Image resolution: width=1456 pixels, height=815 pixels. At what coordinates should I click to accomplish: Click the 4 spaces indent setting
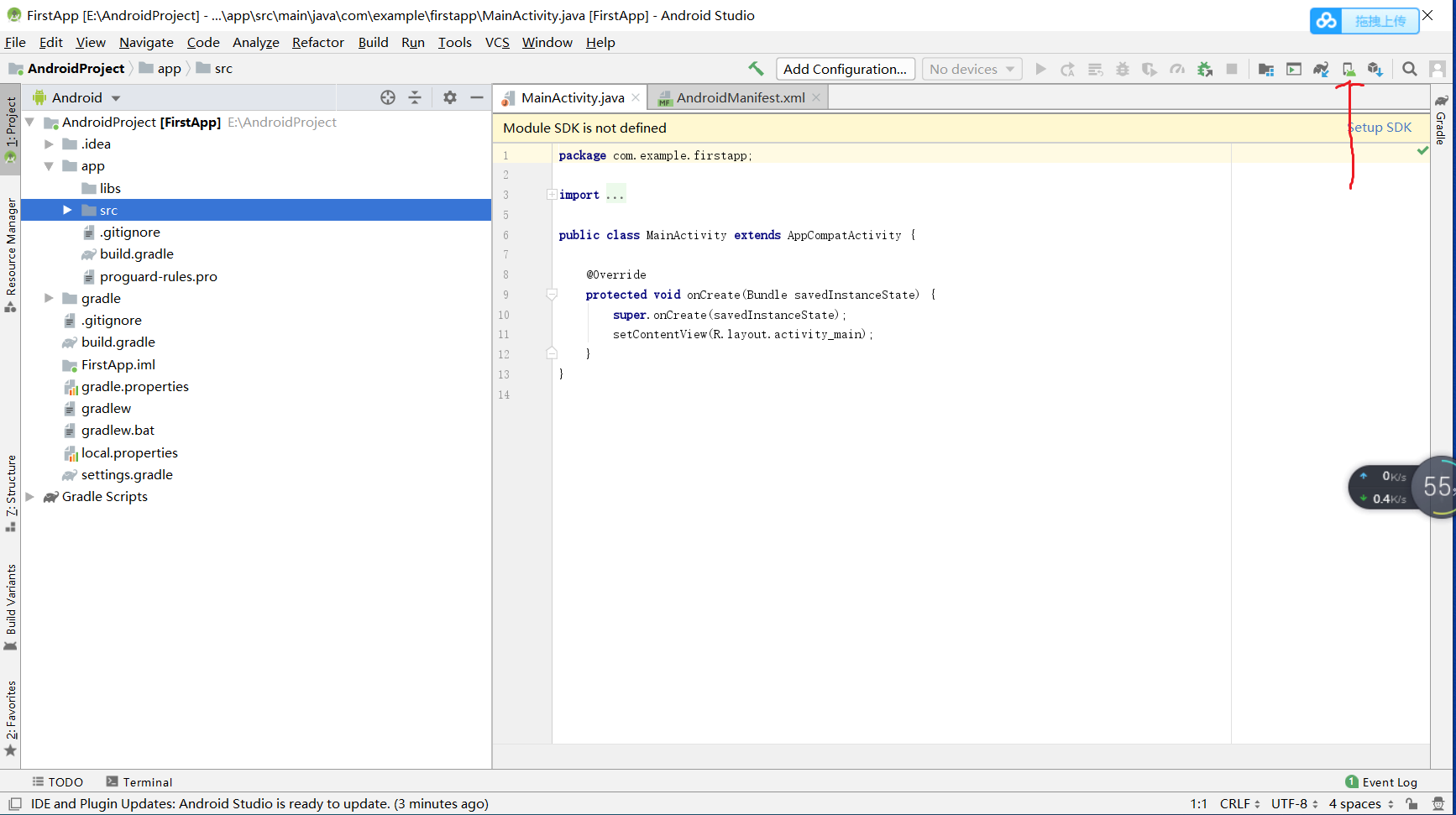1361,804
